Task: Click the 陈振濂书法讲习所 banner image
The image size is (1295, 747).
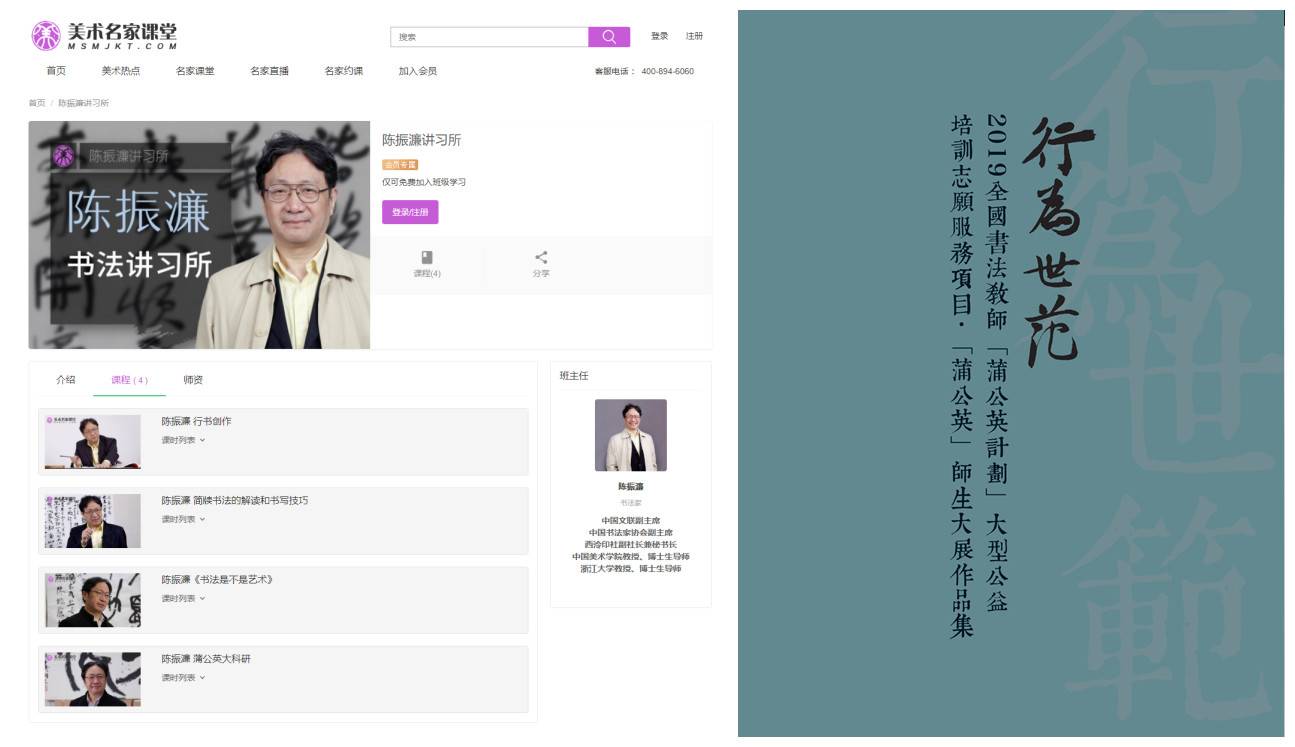Action: 199,235
